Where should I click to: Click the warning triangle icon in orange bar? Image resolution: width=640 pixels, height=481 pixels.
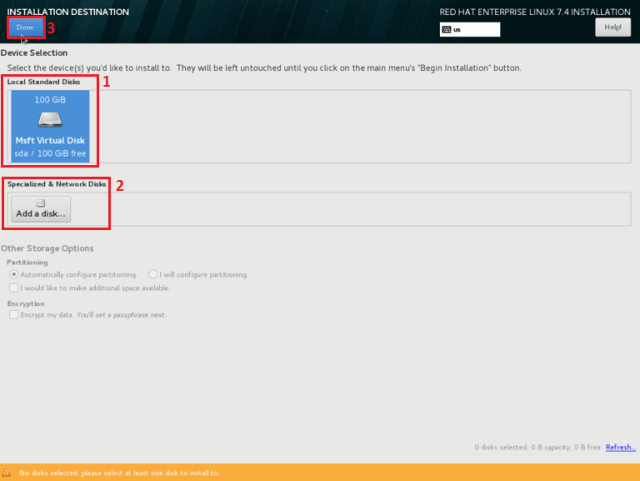pyautogui.click(x=6, y=473)
